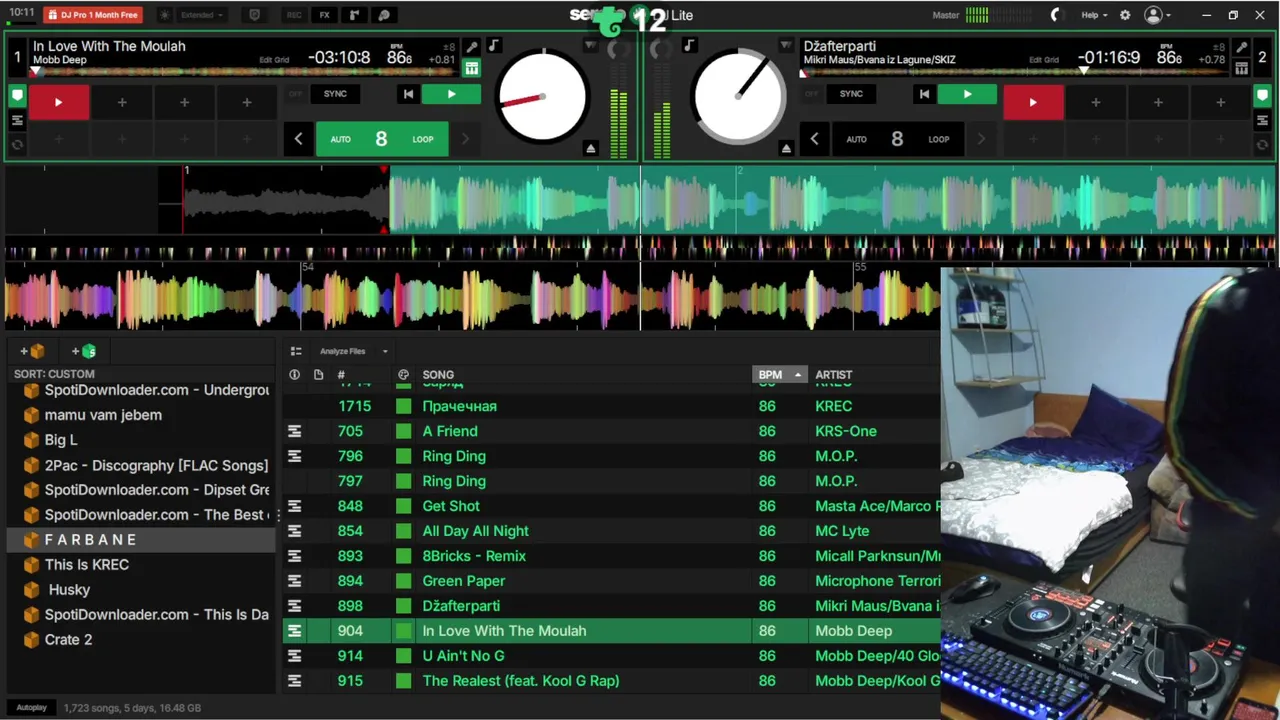The width and height of the screenshot is (1280, 720).
Task: Toggle the OFF sync button on deck 1
Action: tap(295, 94)
